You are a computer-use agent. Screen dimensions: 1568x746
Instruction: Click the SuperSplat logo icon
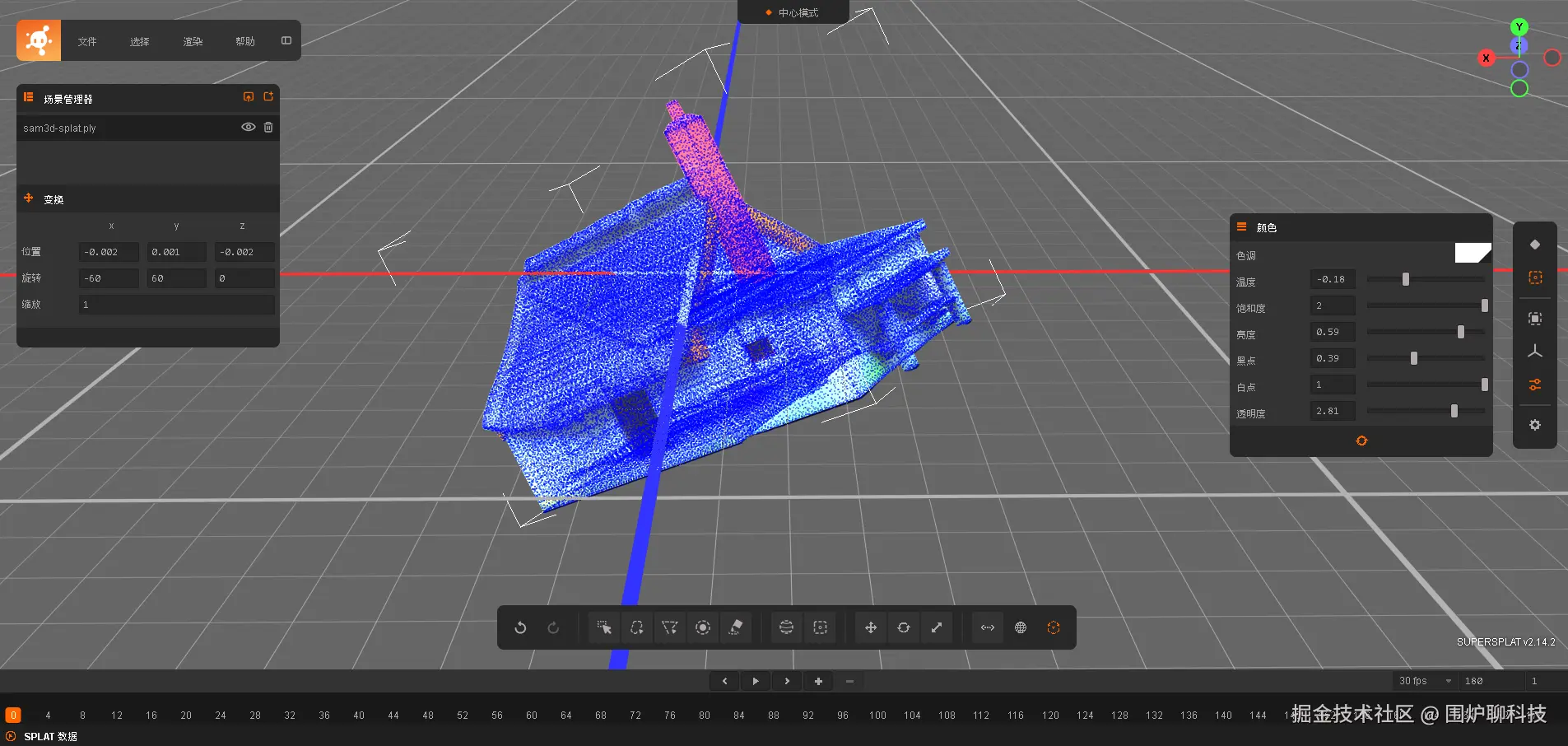(39, 40)
